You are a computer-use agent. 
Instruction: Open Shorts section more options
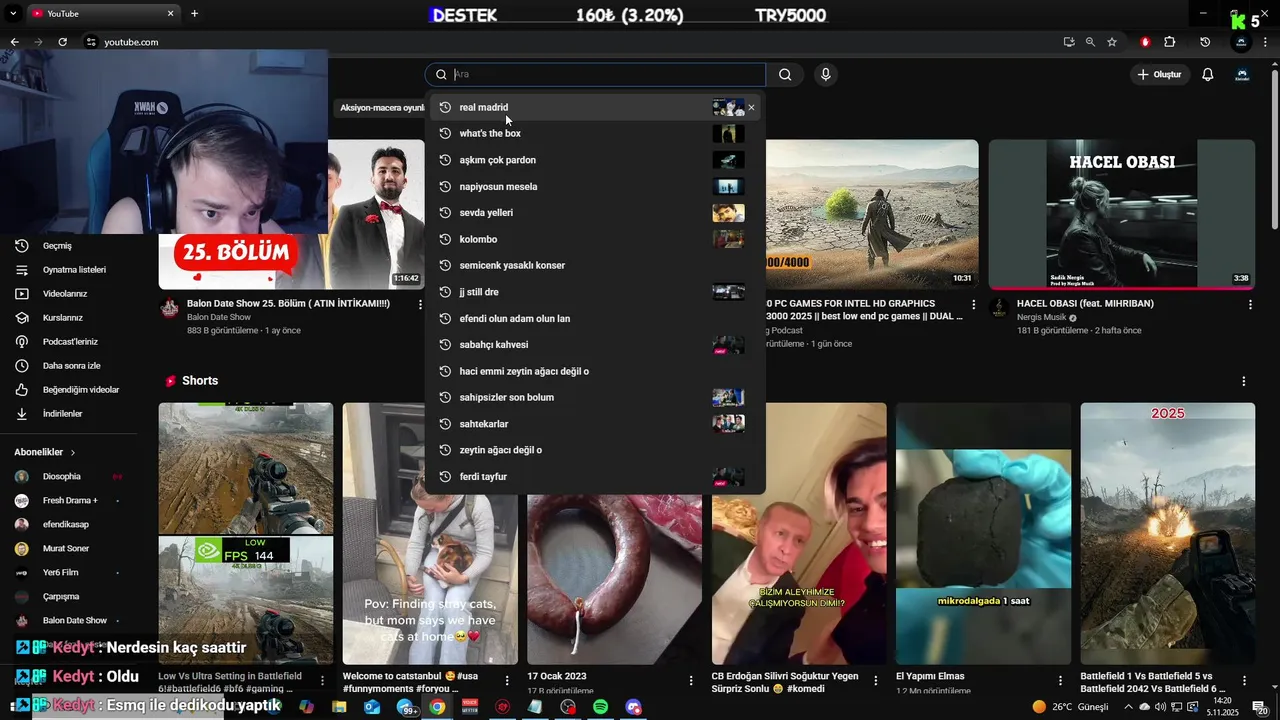click(x=1244, y=381)
